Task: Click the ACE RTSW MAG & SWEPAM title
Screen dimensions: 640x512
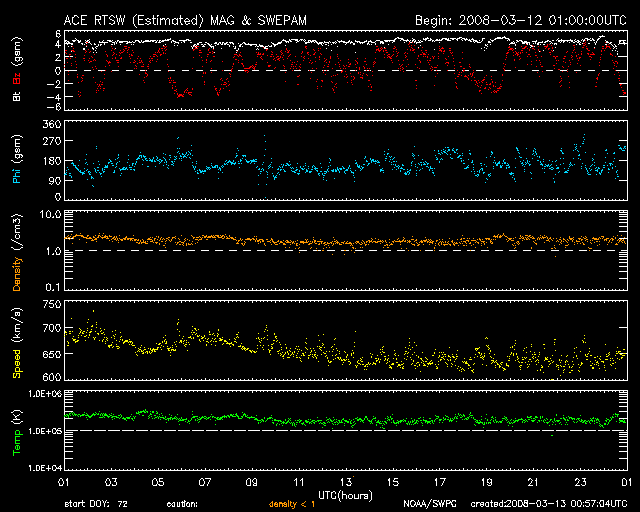Action: [190, 19]
